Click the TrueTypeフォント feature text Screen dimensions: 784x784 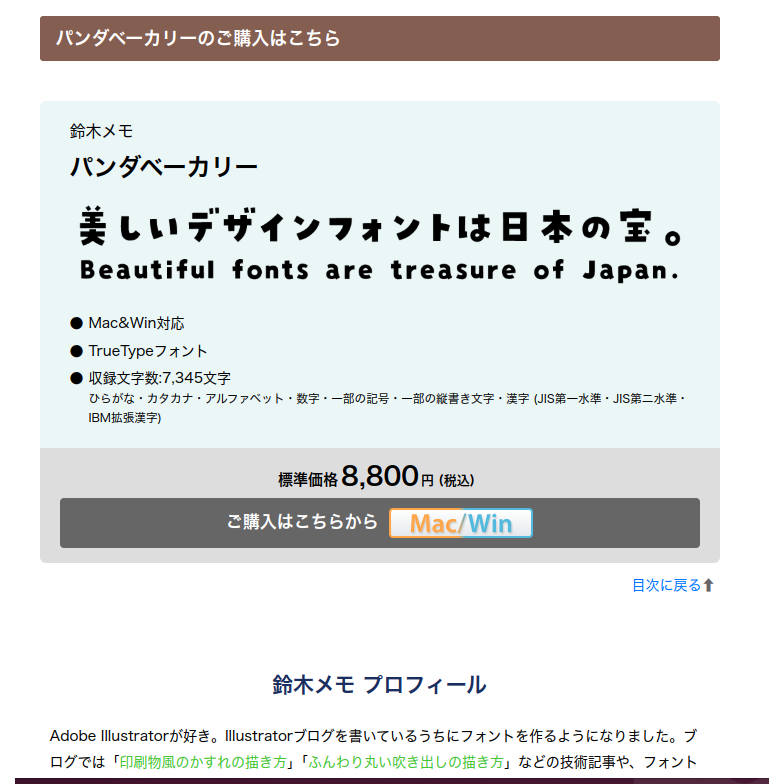click(148, 351)
